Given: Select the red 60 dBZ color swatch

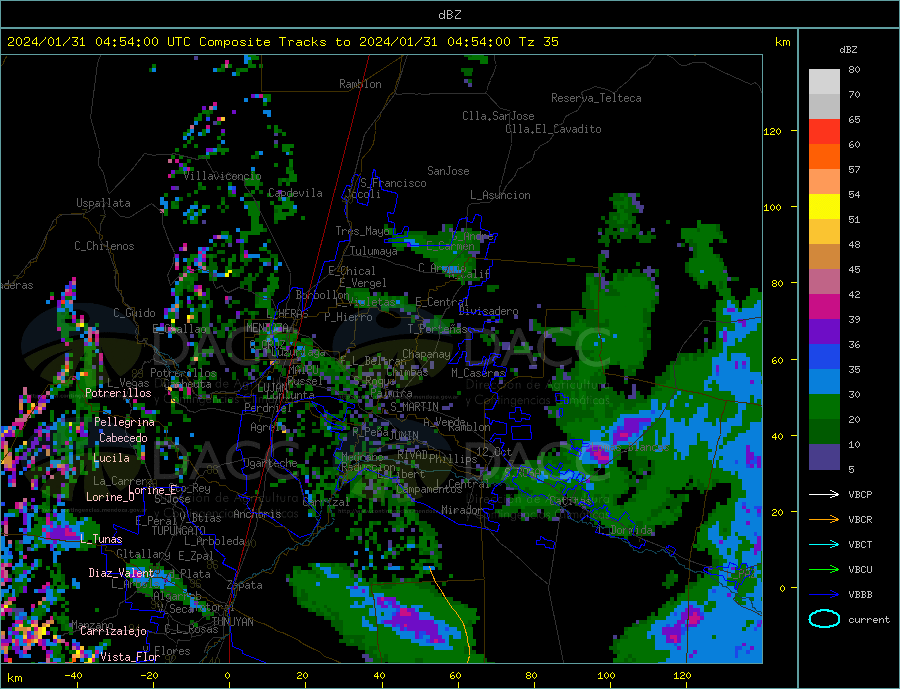Looking at the screenshot, I should (824, 131).
